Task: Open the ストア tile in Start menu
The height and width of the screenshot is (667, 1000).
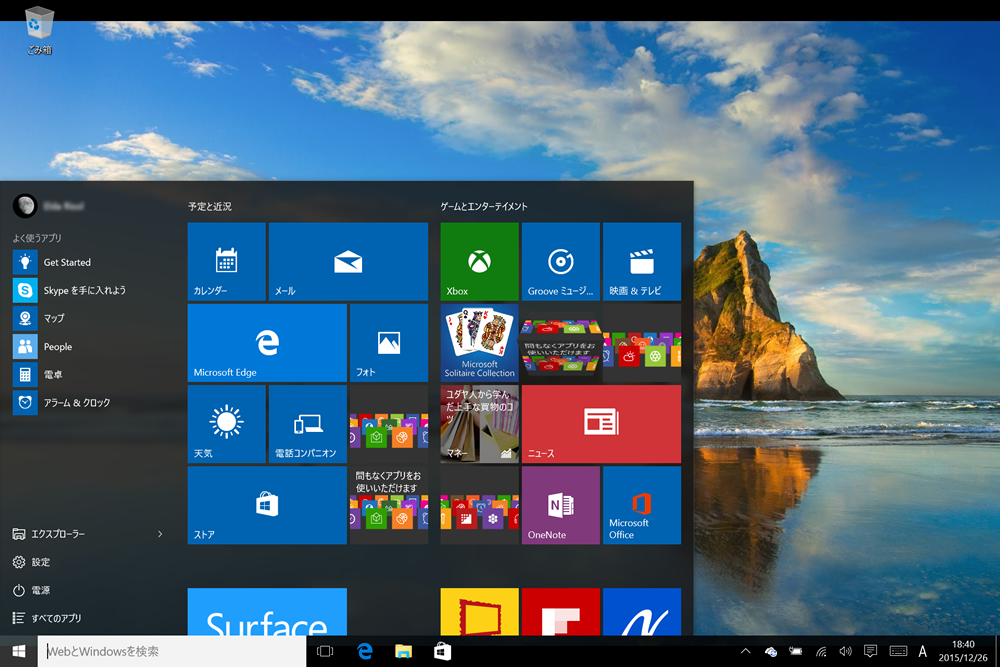Action: [x=267, y=505]
